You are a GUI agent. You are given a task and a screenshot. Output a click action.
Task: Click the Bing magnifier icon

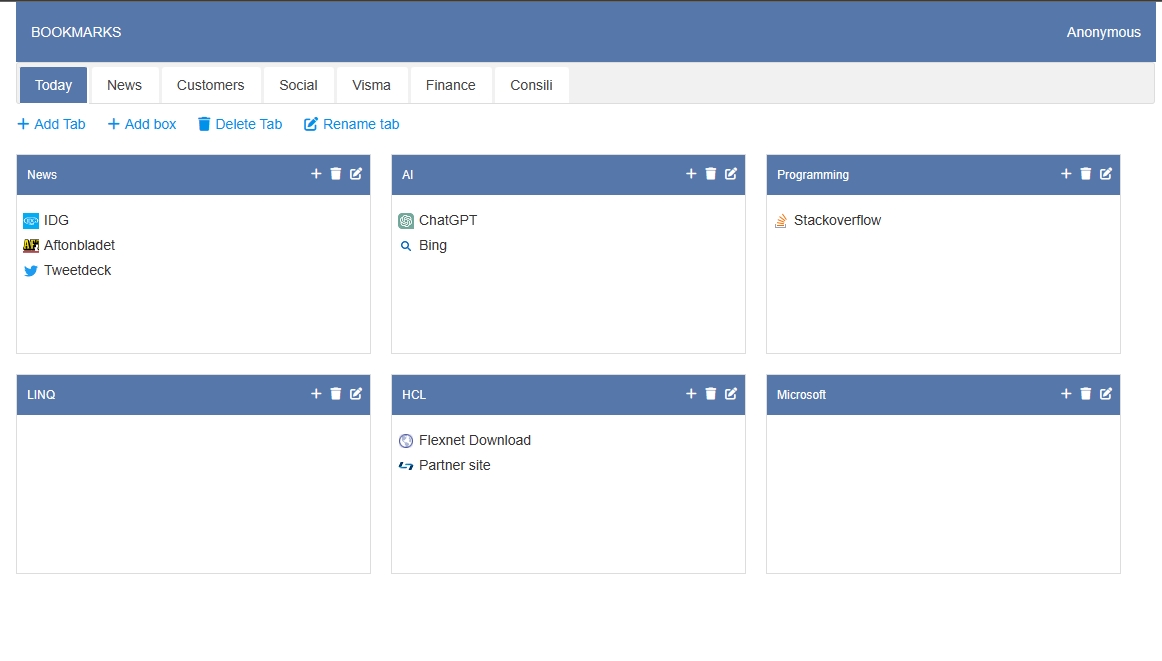click(x=406, y=246)
